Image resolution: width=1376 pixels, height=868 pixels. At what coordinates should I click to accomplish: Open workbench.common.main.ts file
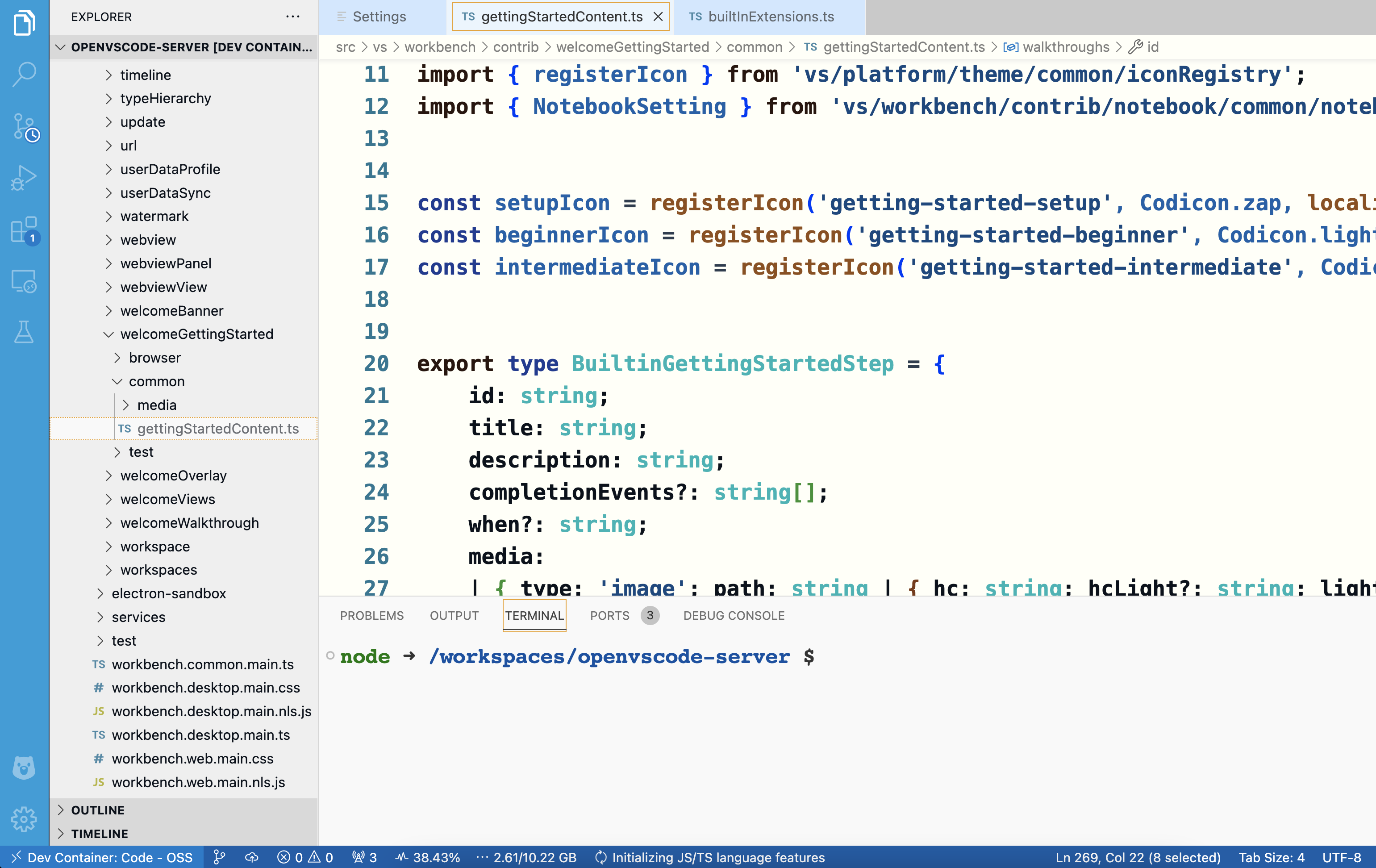click(x=202, y=664)
